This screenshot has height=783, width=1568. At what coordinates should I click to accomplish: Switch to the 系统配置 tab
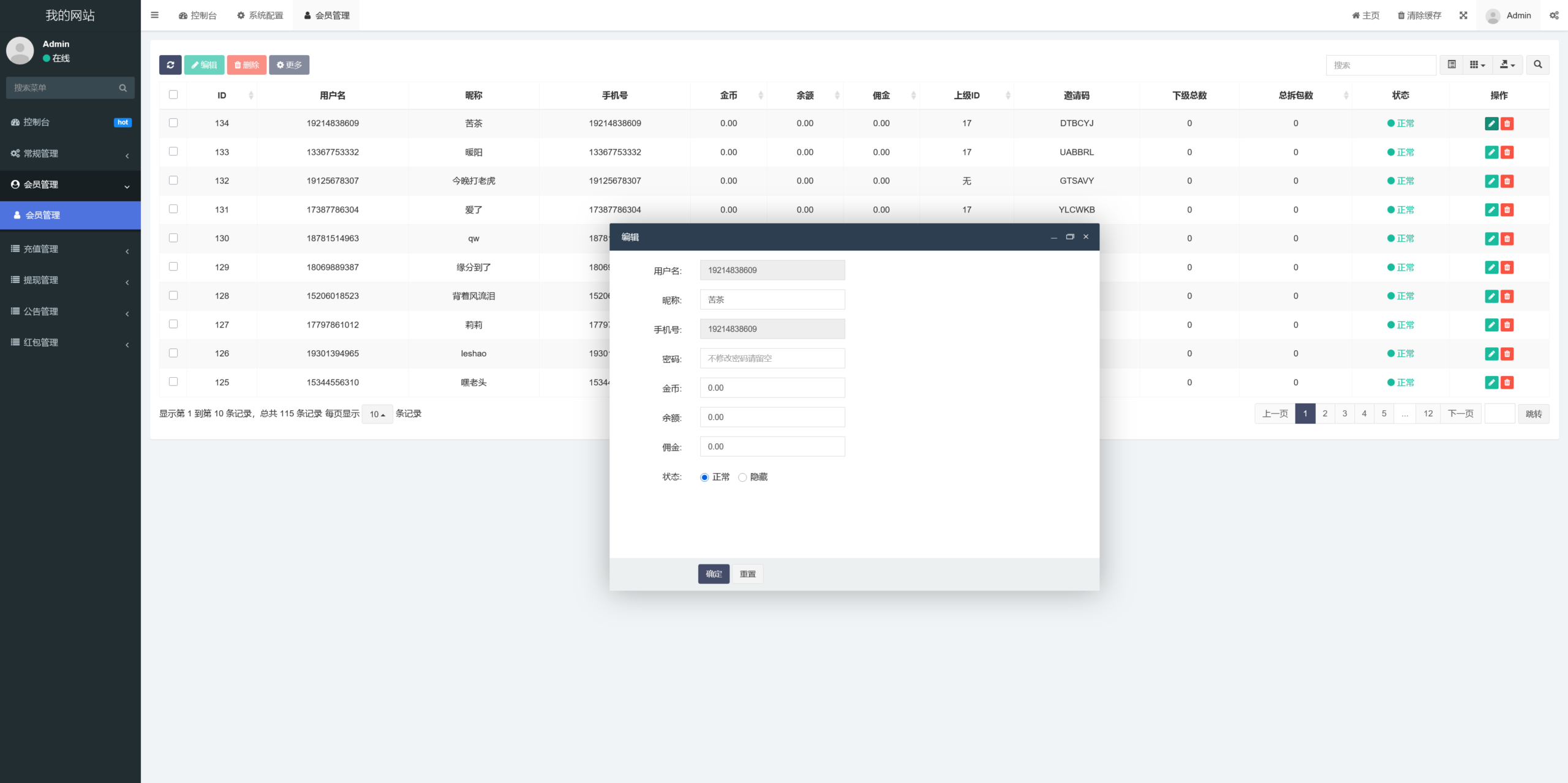pyautogui.click(x=260, y=15)
